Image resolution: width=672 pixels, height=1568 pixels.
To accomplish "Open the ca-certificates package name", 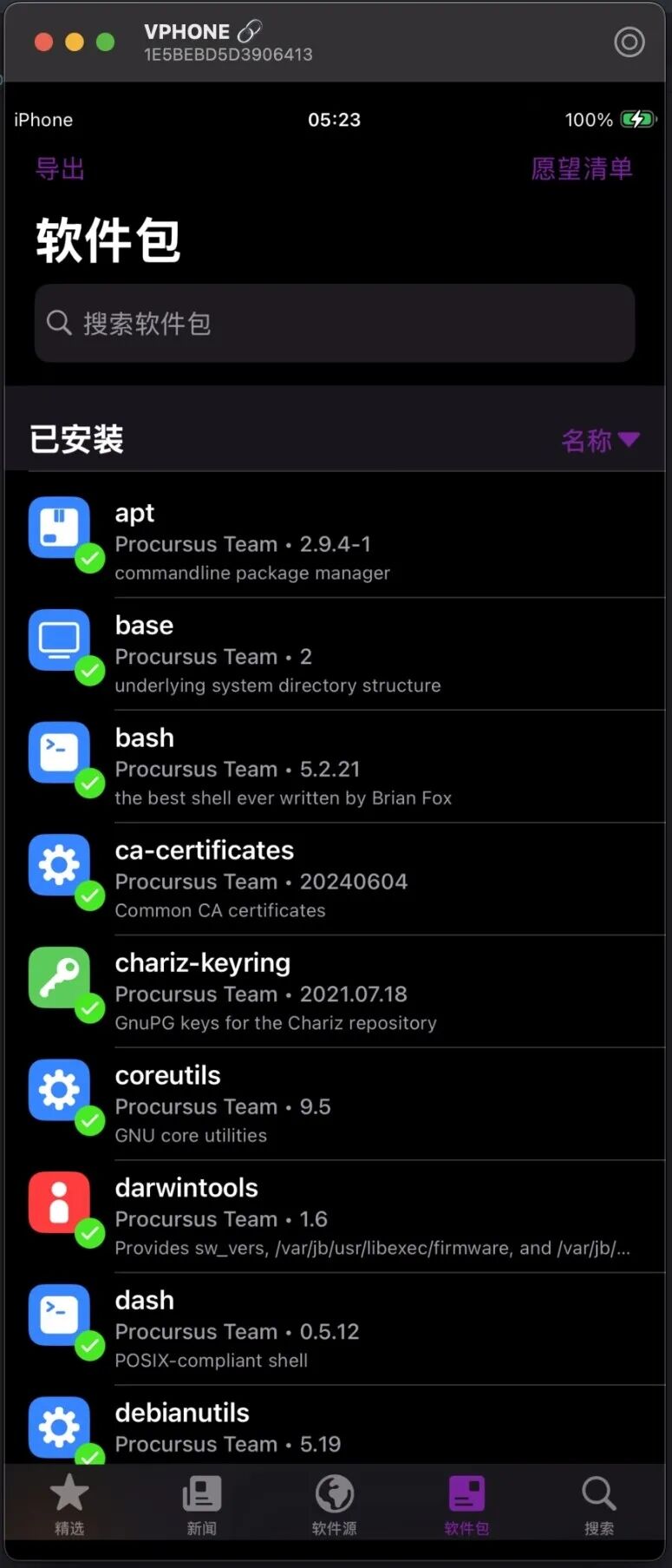I will (x=205, y=850).
